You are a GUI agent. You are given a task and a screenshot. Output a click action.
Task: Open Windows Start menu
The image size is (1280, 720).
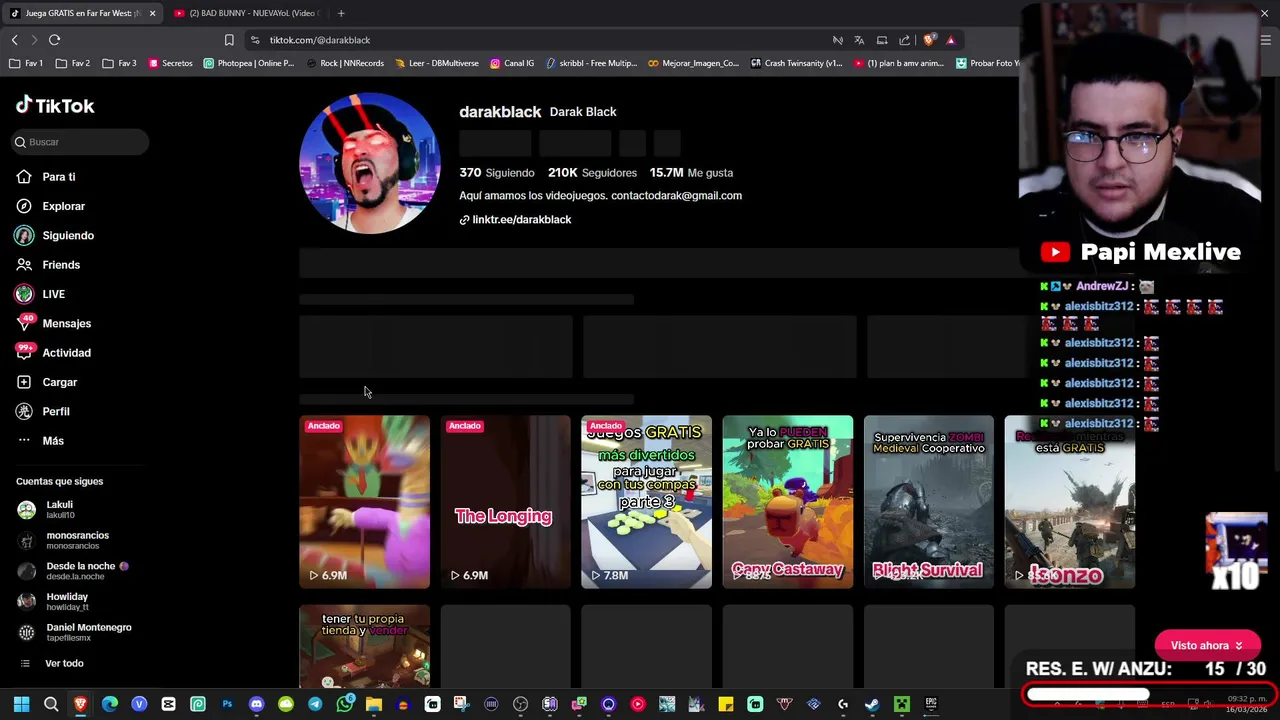pyautogui.click(x=21, y=704)
